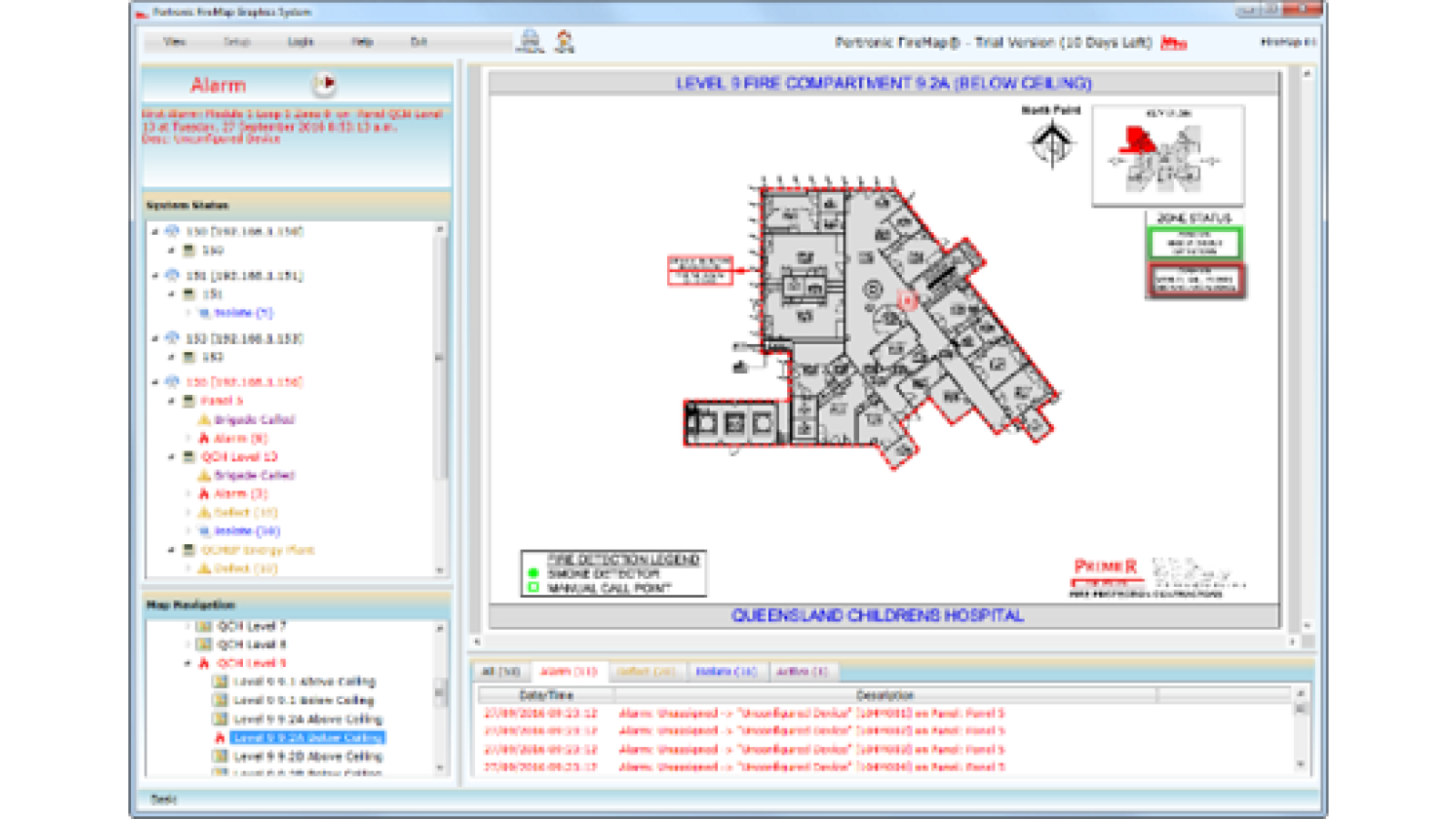Screen dimensions: 1456x819
Task: Click Login in the menu bar
Action: [300, 42]
